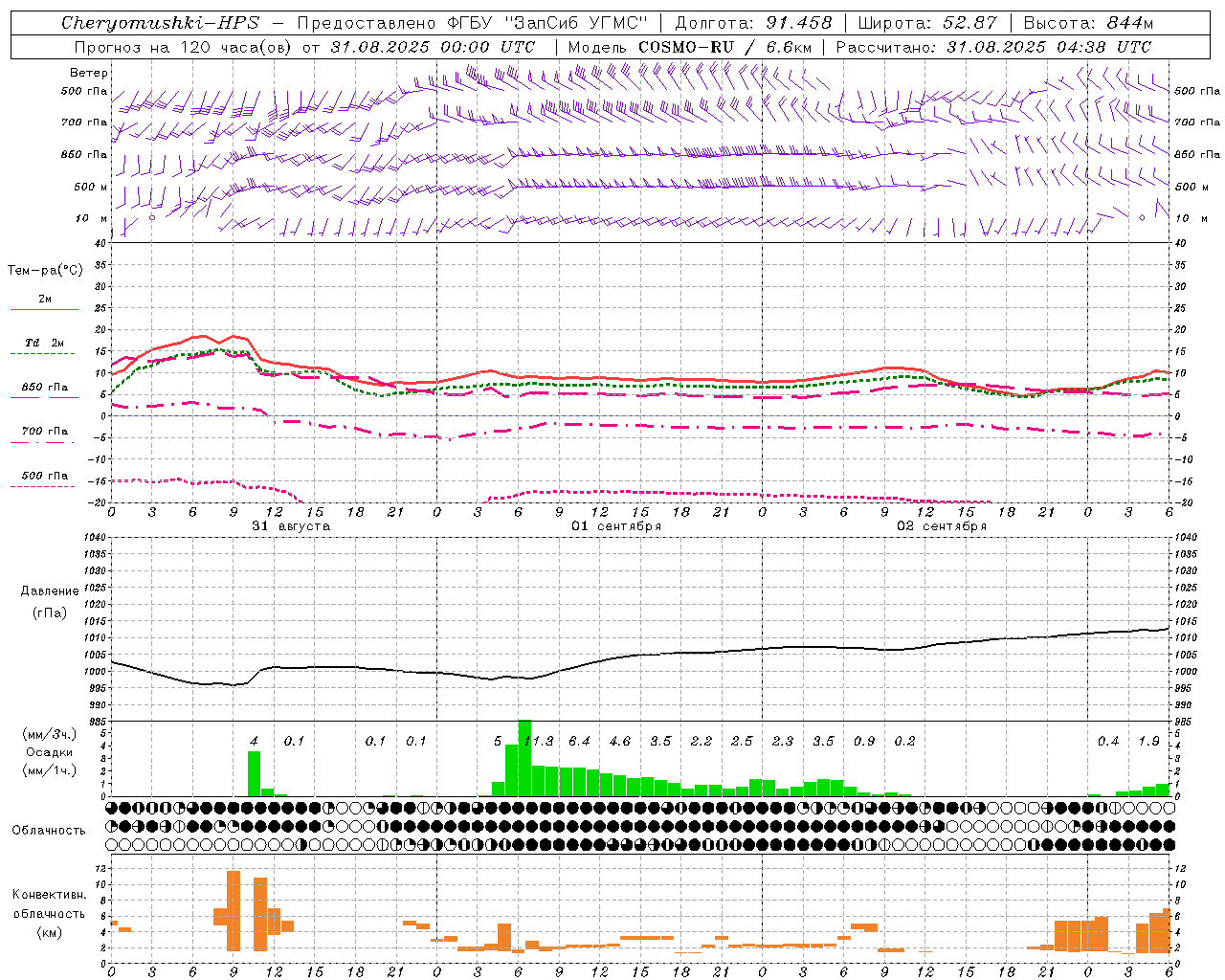Viewport: 1225px width, 980px height.
Task: Click the 3-hour precipitation value '0.9'
Action: click(864, 742)
